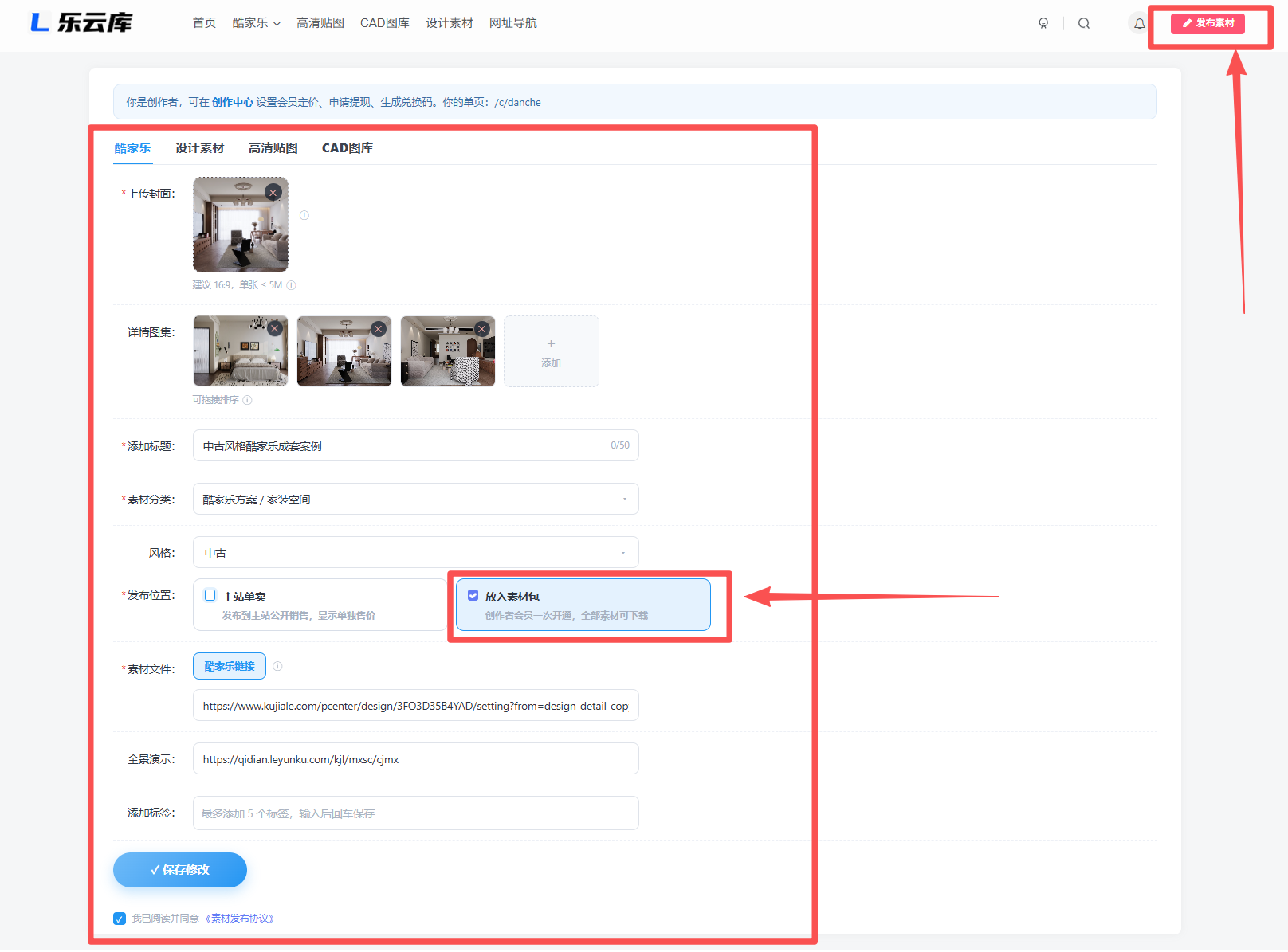This screenshot has height=952, width=1288.
Task: Open 高清贴图 in top navigation
Action: [320, 23]
